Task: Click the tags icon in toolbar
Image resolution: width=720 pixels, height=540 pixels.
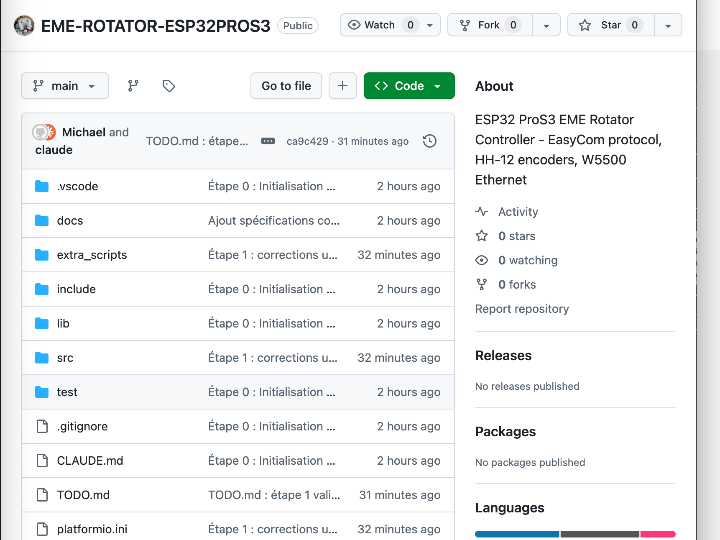Action: [x=169, y=86]
